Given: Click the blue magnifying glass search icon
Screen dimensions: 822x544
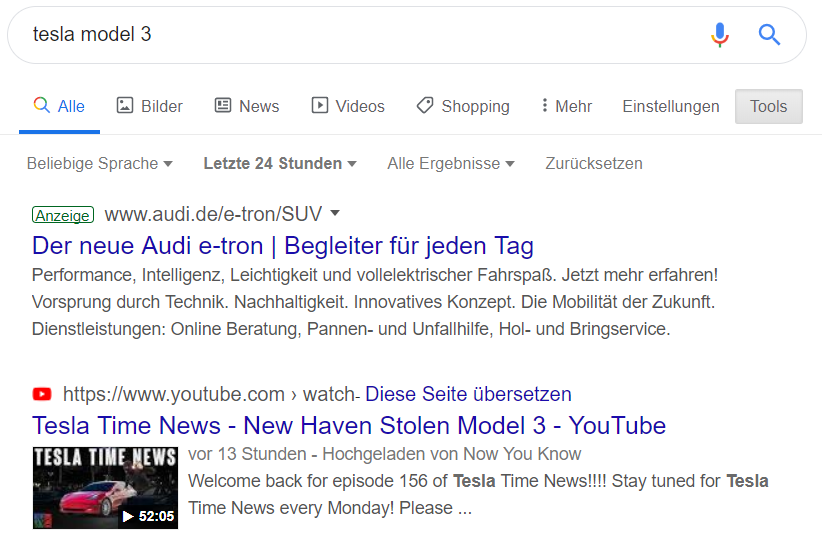Looking at the screenshot, I should pyautogui.click(x=769, y=35).
